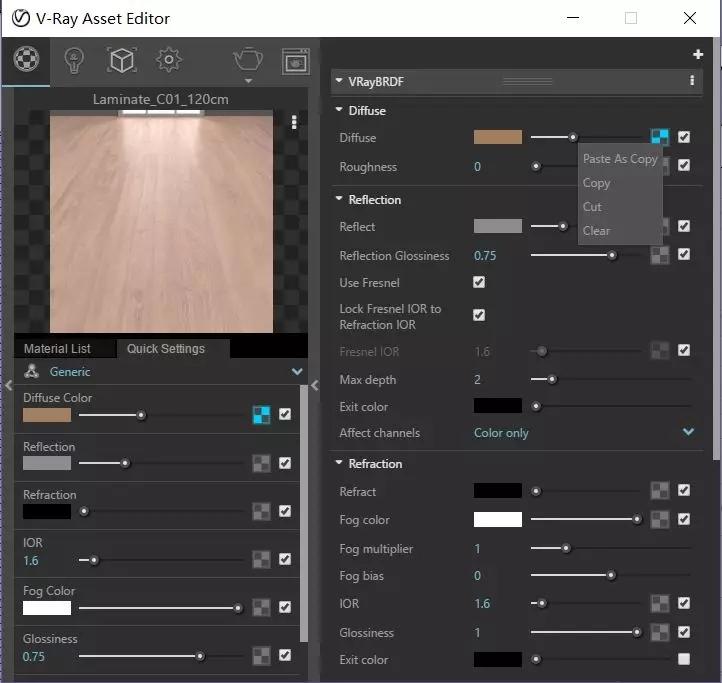Switch to Quick Settings tab
The height and width of the screenshot is (683, 722).
coord(173,349)
